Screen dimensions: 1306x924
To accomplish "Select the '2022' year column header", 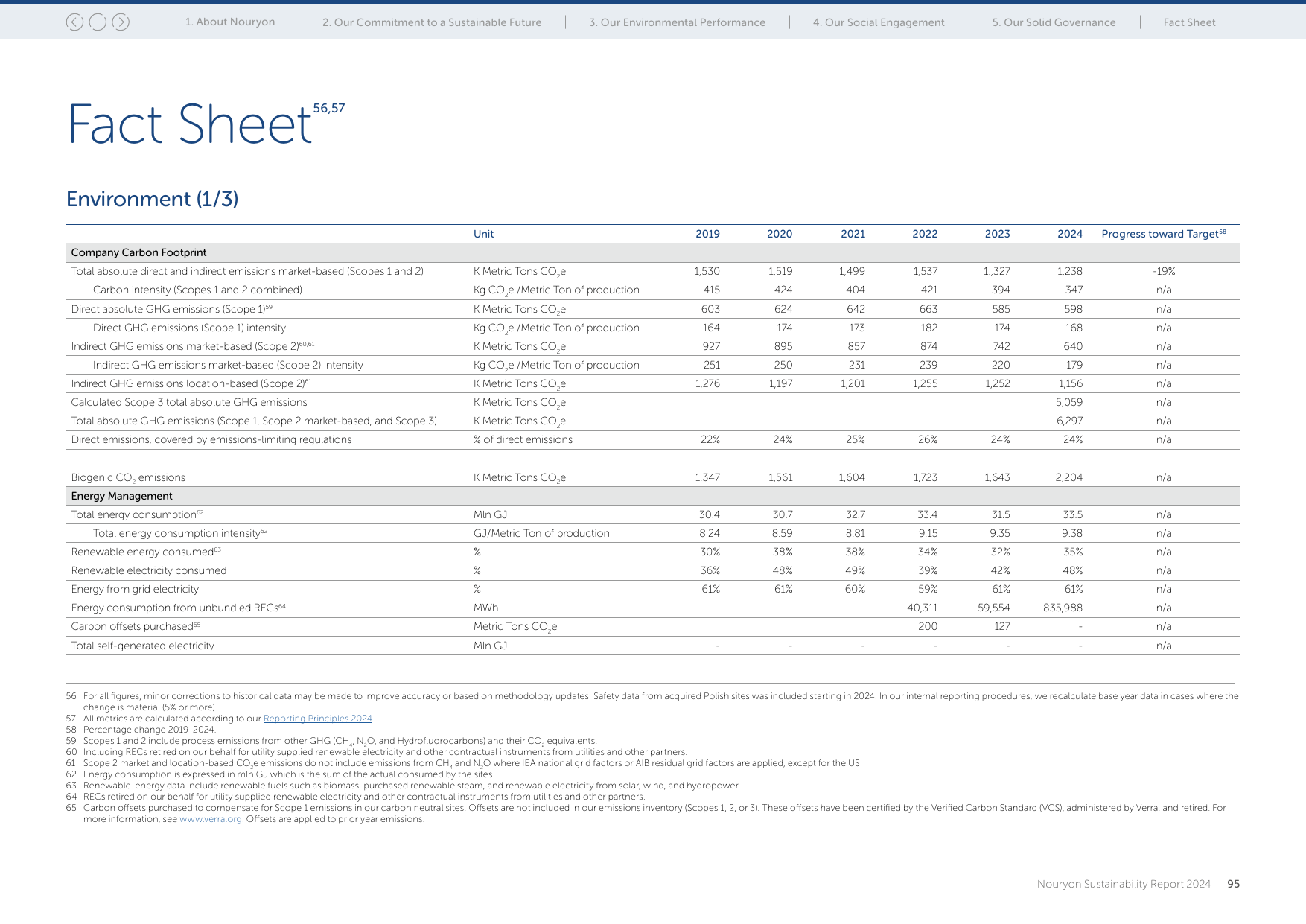I will click(x=925, y=234).
